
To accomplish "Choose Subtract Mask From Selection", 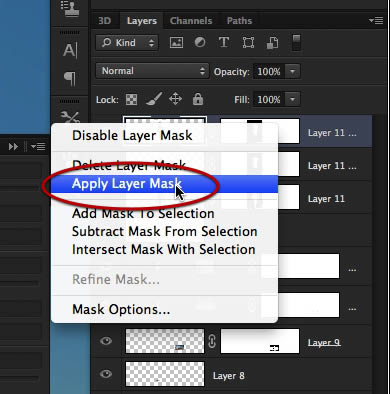I will 164,232.
